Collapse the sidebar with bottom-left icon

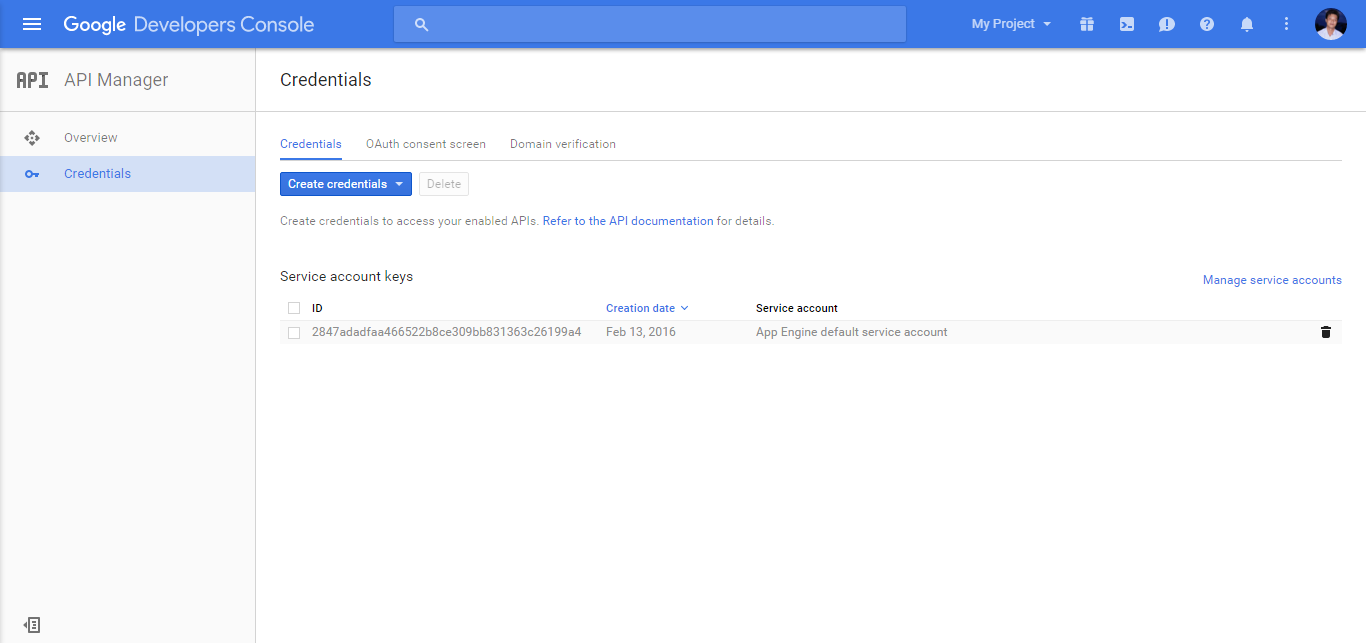tap(32, 625)
